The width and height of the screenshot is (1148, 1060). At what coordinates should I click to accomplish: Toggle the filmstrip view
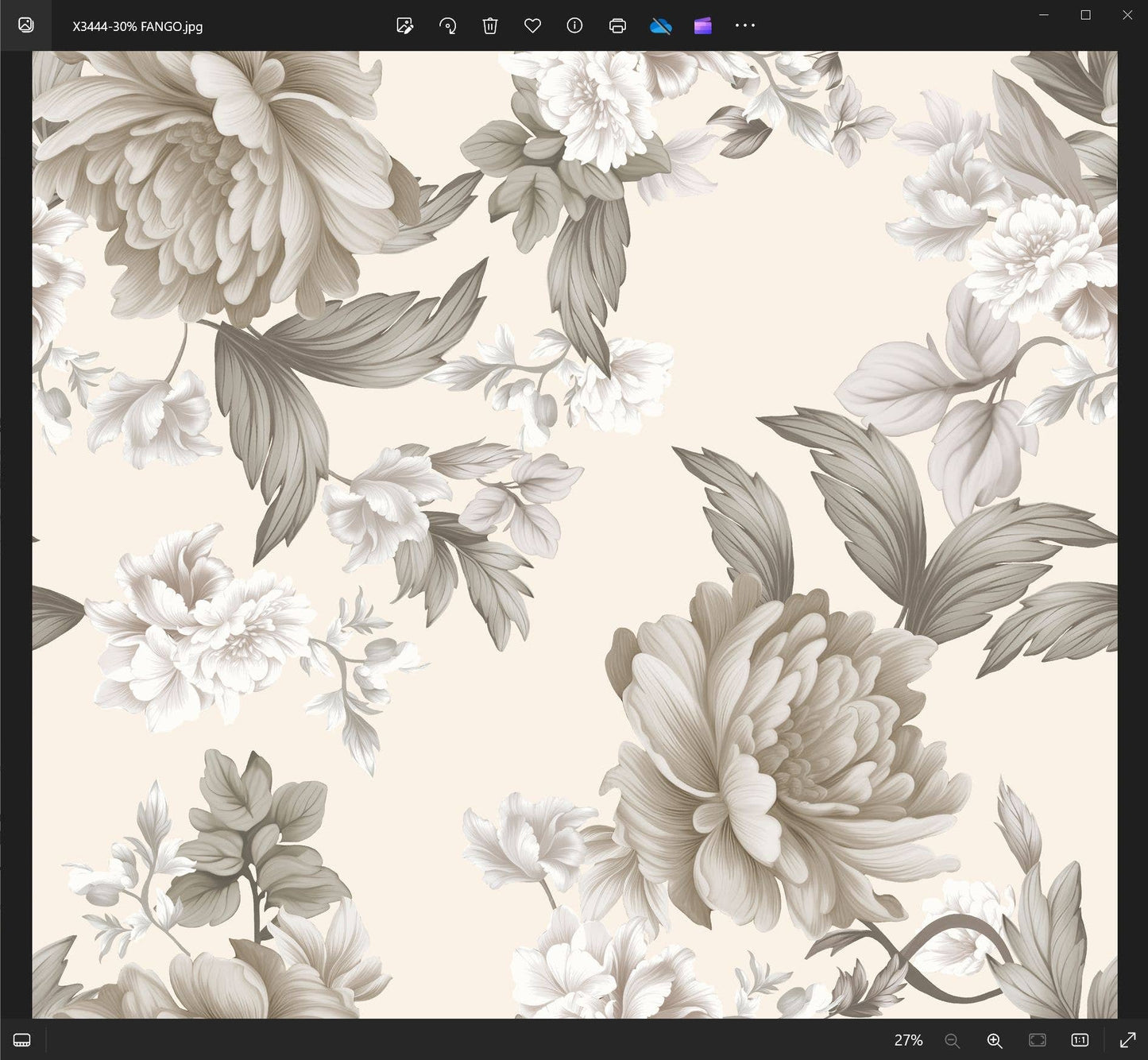coord(22,1040)
